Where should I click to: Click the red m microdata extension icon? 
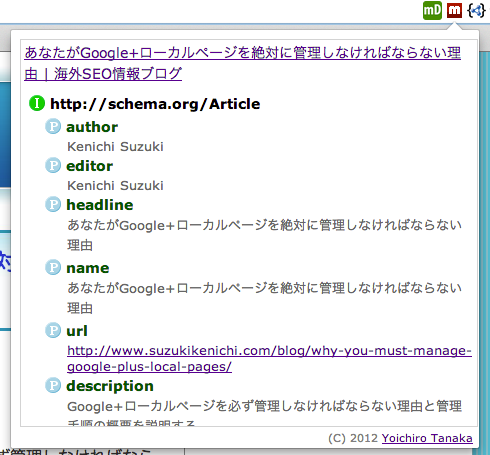point(454,10)
